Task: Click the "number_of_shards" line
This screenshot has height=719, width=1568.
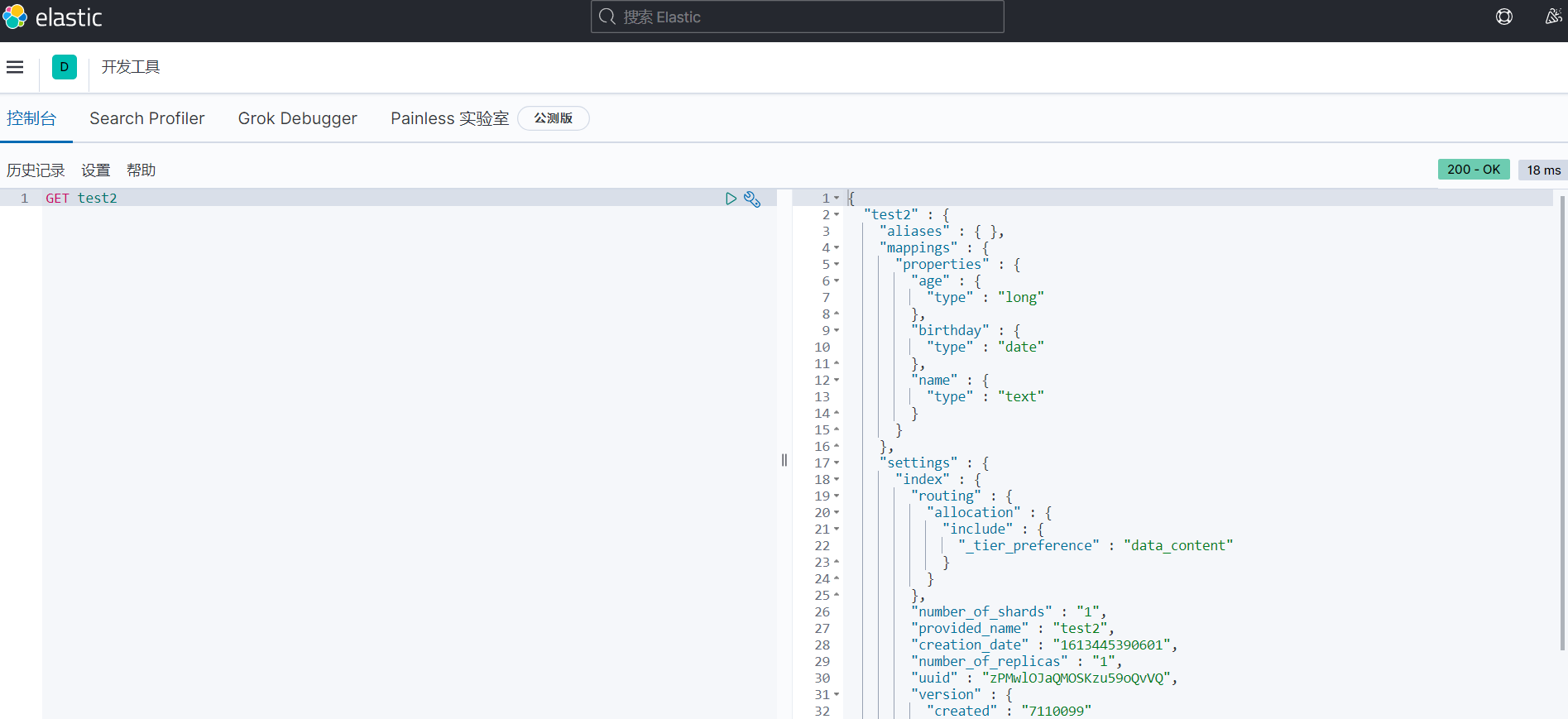Action: 1009,612
